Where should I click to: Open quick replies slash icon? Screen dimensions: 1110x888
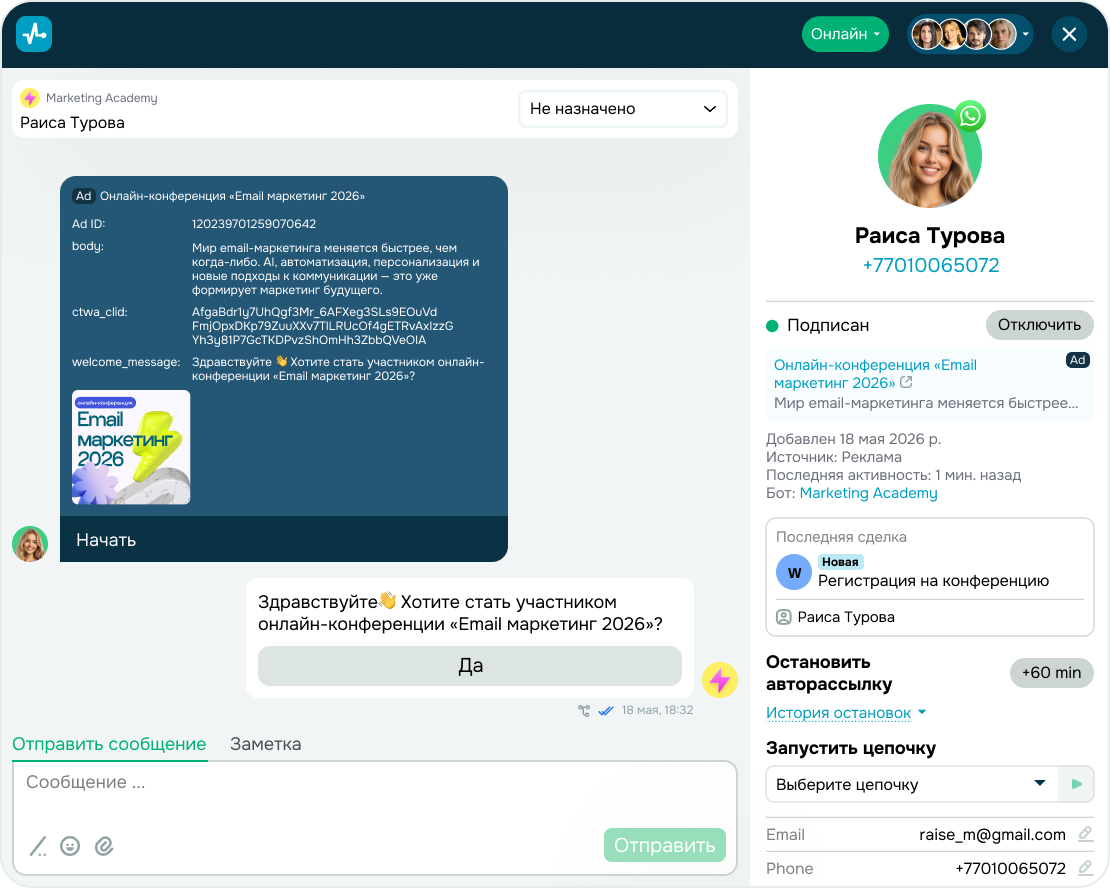pyautogui.click(x=38, y=846)
